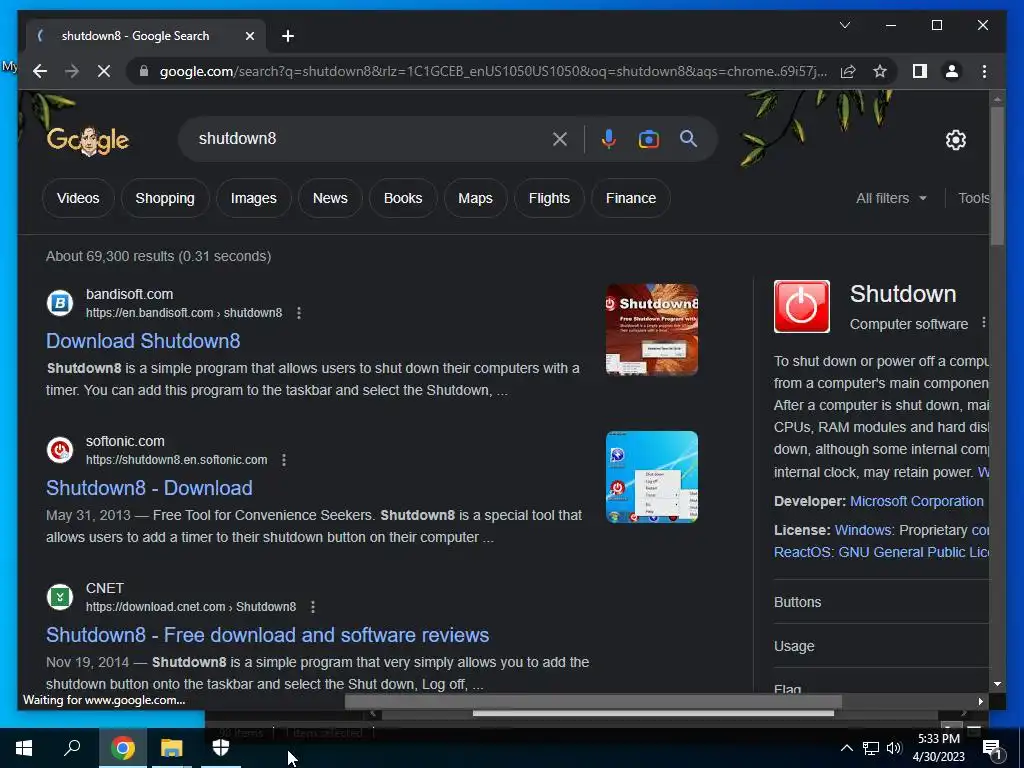Open File Explorer from taskbar

172,748
